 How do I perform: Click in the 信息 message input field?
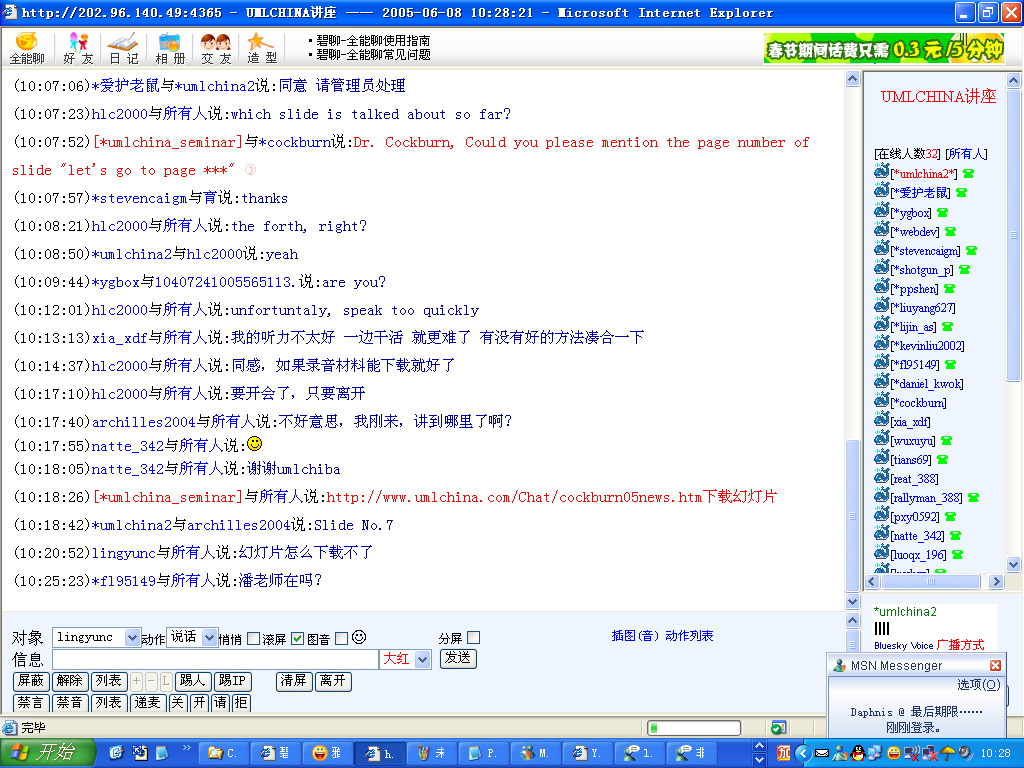[216, 659]
